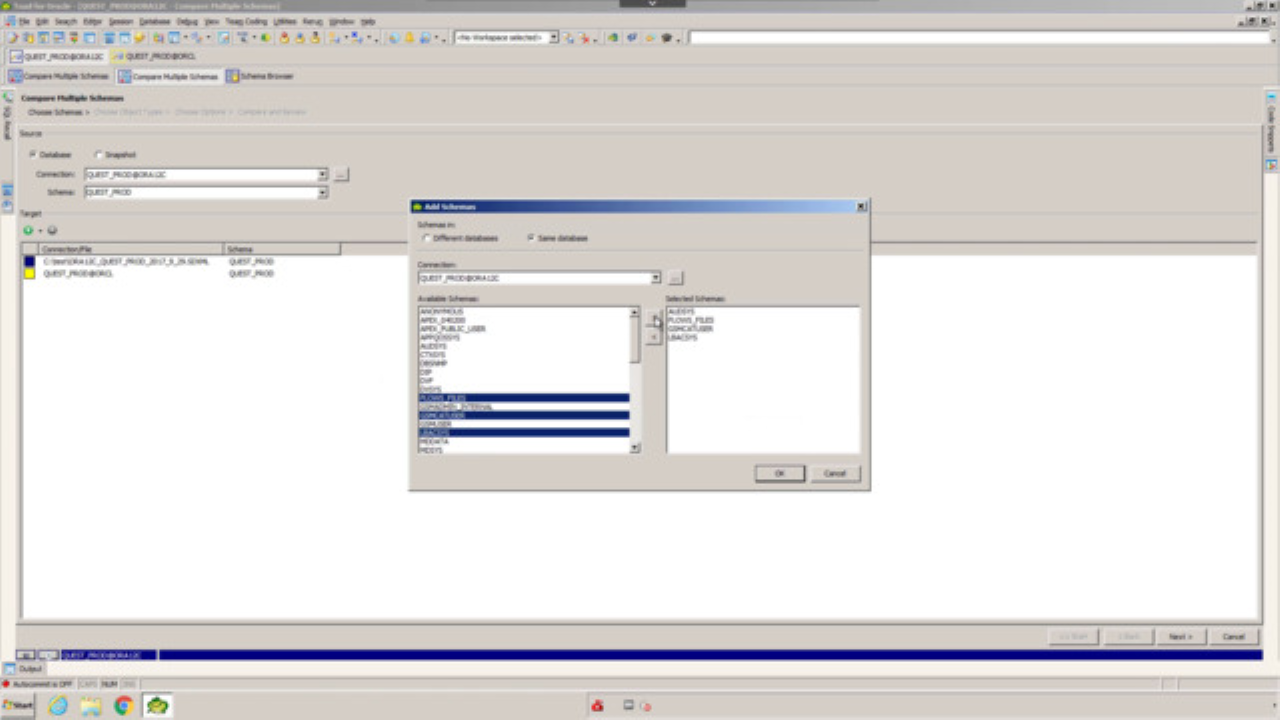
Task: Click the yellow color swatch for QUEST_PROD@ORCL target
Action: [x=29, y=272]
